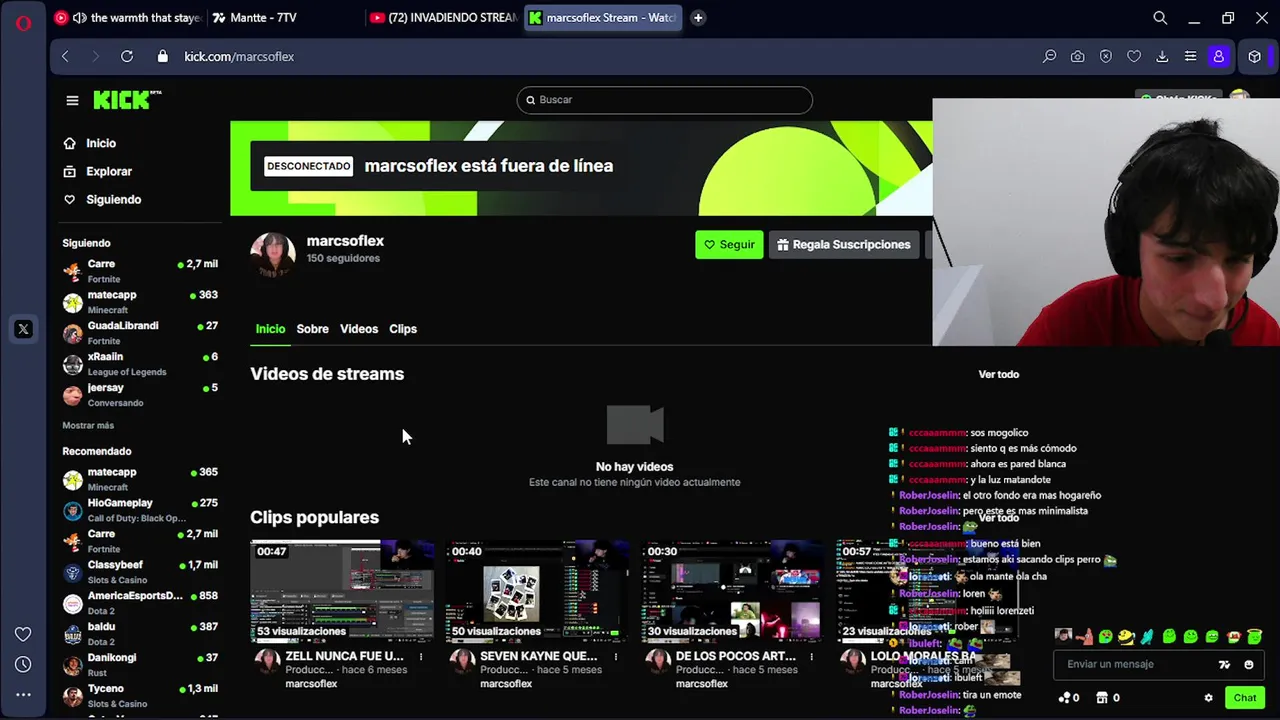Viewport: 1280px width, 720px height.
Task: Open Opera sidebar bookmarks heart icon
Action: click(x=23, y=634)
